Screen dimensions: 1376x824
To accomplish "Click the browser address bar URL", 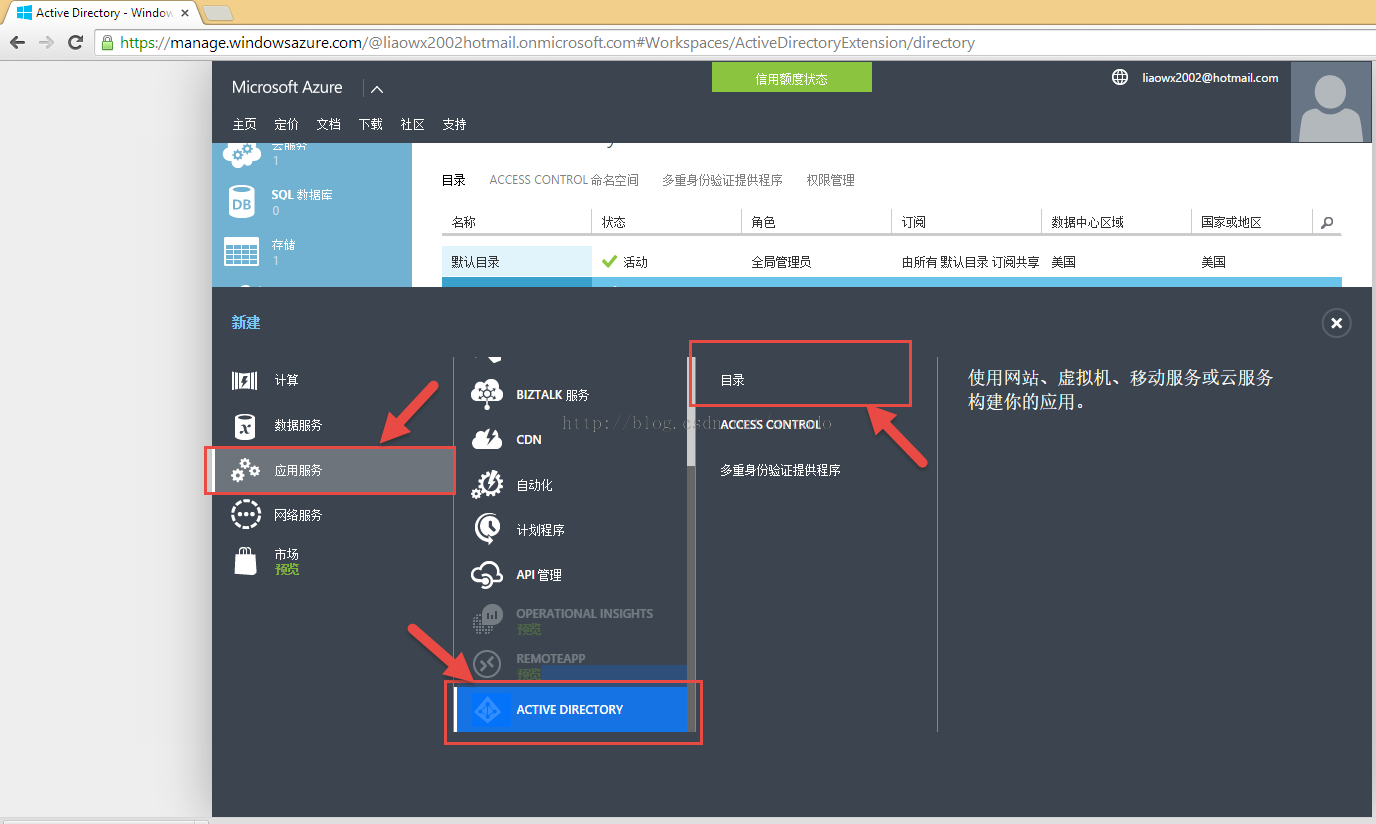I will pos(547,43).
